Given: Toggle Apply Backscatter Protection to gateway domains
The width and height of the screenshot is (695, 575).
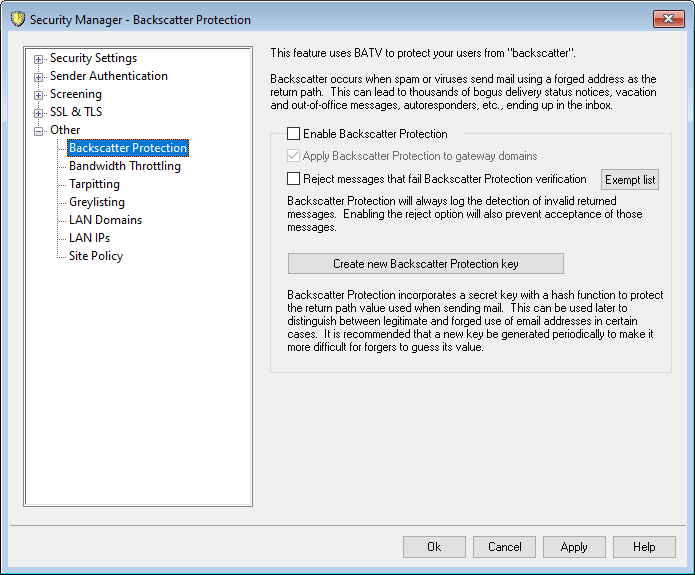Looking at the screenshot, I should coord(293,156).
